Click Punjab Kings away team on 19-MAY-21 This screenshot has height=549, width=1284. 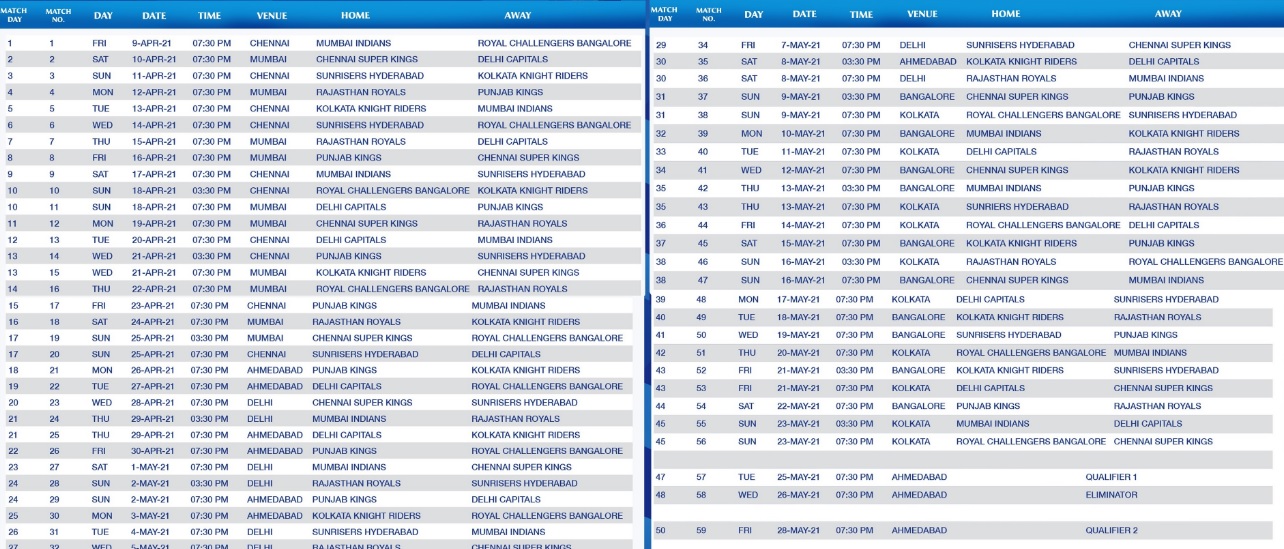(x=1146, y=335)
